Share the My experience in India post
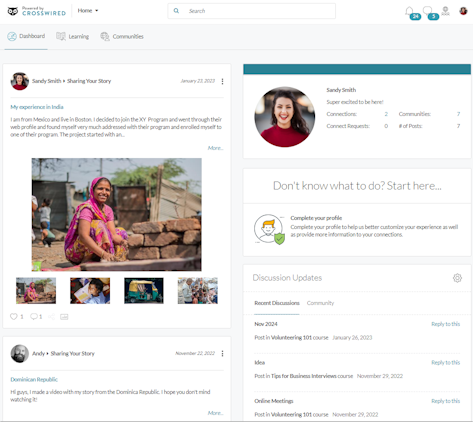Screen dimensions: 473x422 pyautogui.click(x=51, y=316)
